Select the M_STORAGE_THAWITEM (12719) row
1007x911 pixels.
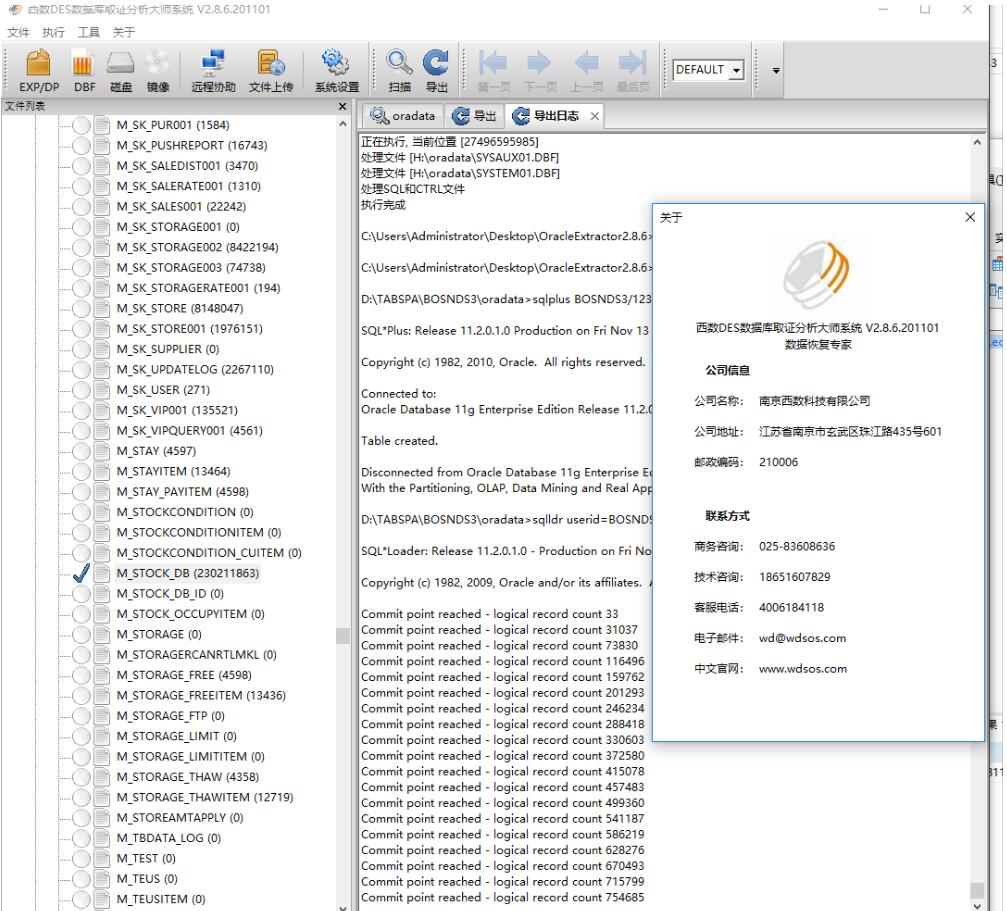click(x=205, y=797)
